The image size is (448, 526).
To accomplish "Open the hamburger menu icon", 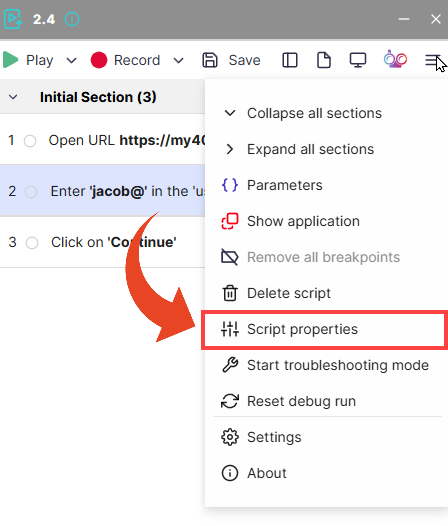I will tap(433, 60).
